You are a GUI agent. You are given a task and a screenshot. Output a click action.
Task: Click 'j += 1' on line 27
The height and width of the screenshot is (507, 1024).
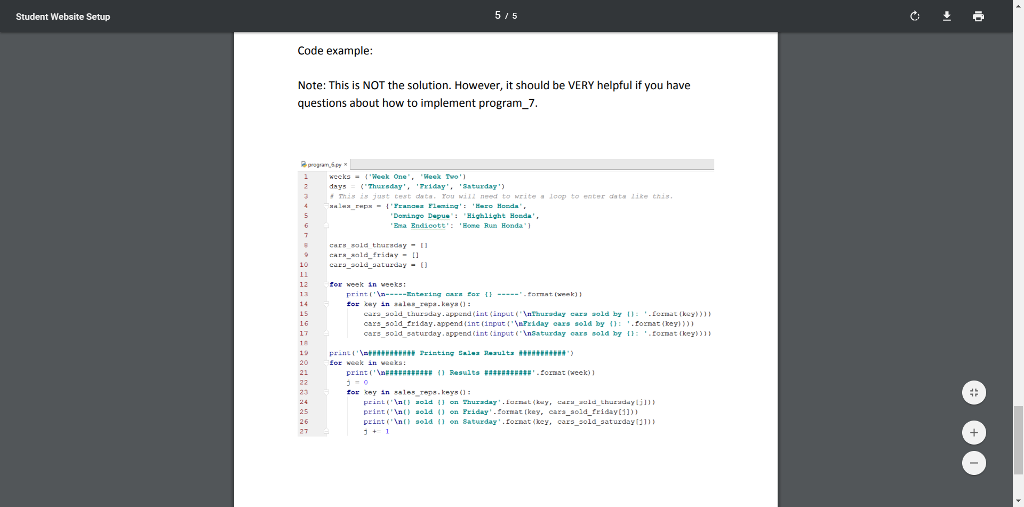click(x=377, y=432)
